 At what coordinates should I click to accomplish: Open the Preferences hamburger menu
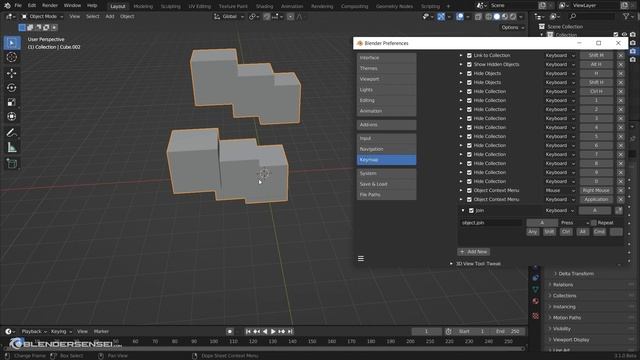pos(361,258)
